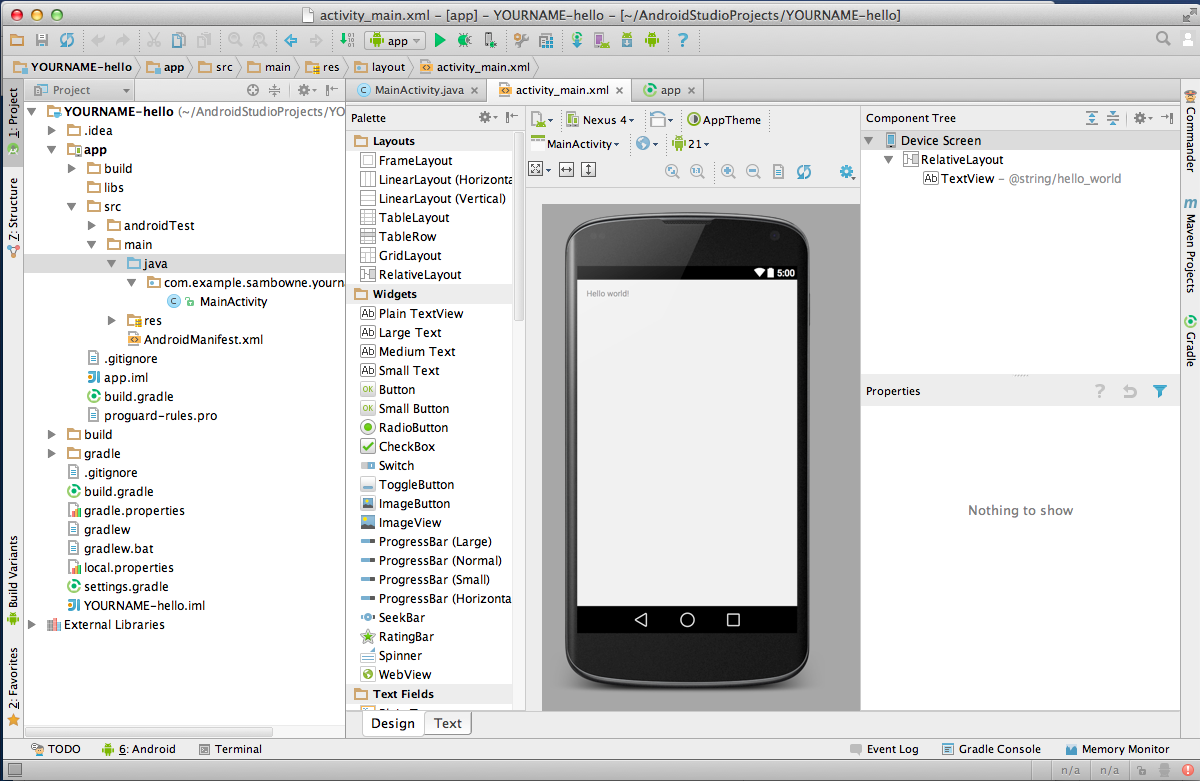
Task: Open the app run configuration dropdown
Action: pos(397,40)
